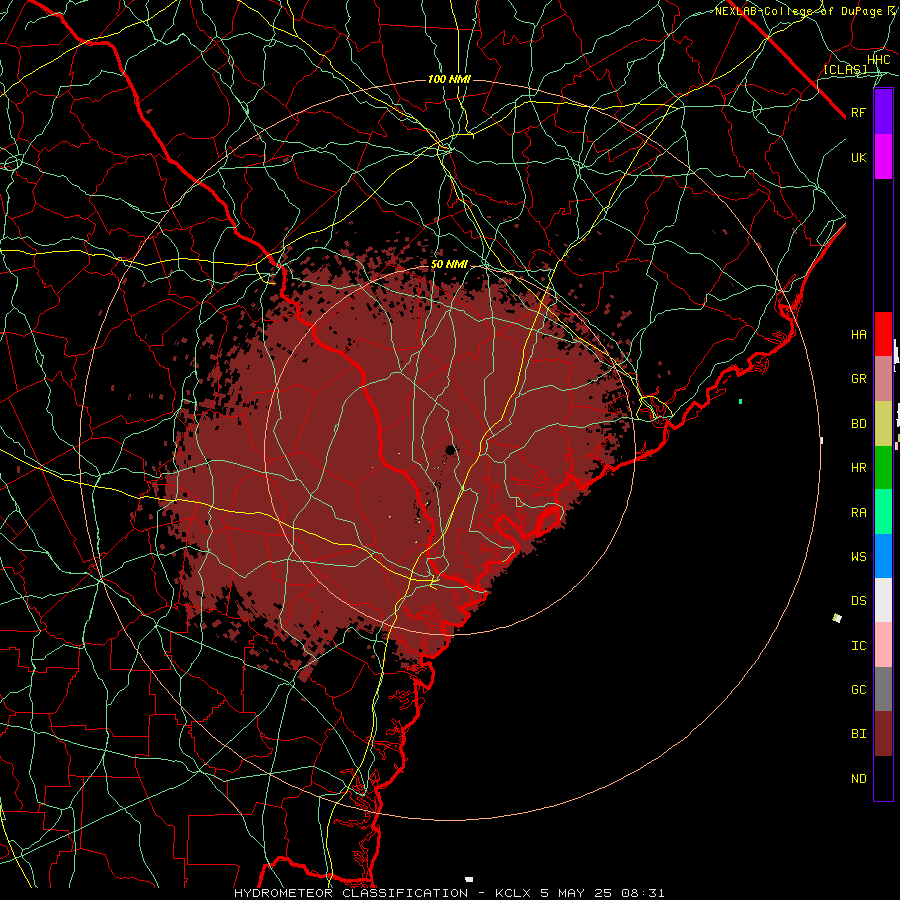The image size is (900, 900).
Task: Select the BD yellow legend swatch
Action: 883,424
